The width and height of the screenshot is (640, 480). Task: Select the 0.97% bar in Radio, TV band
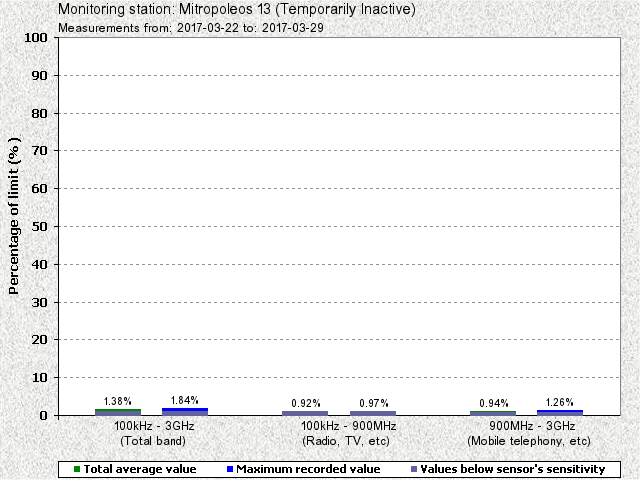(x=373, y=413)
